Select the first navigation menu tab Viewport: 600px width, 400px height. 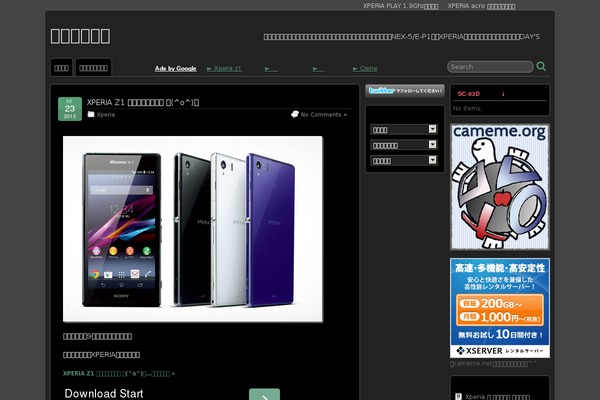61,68
